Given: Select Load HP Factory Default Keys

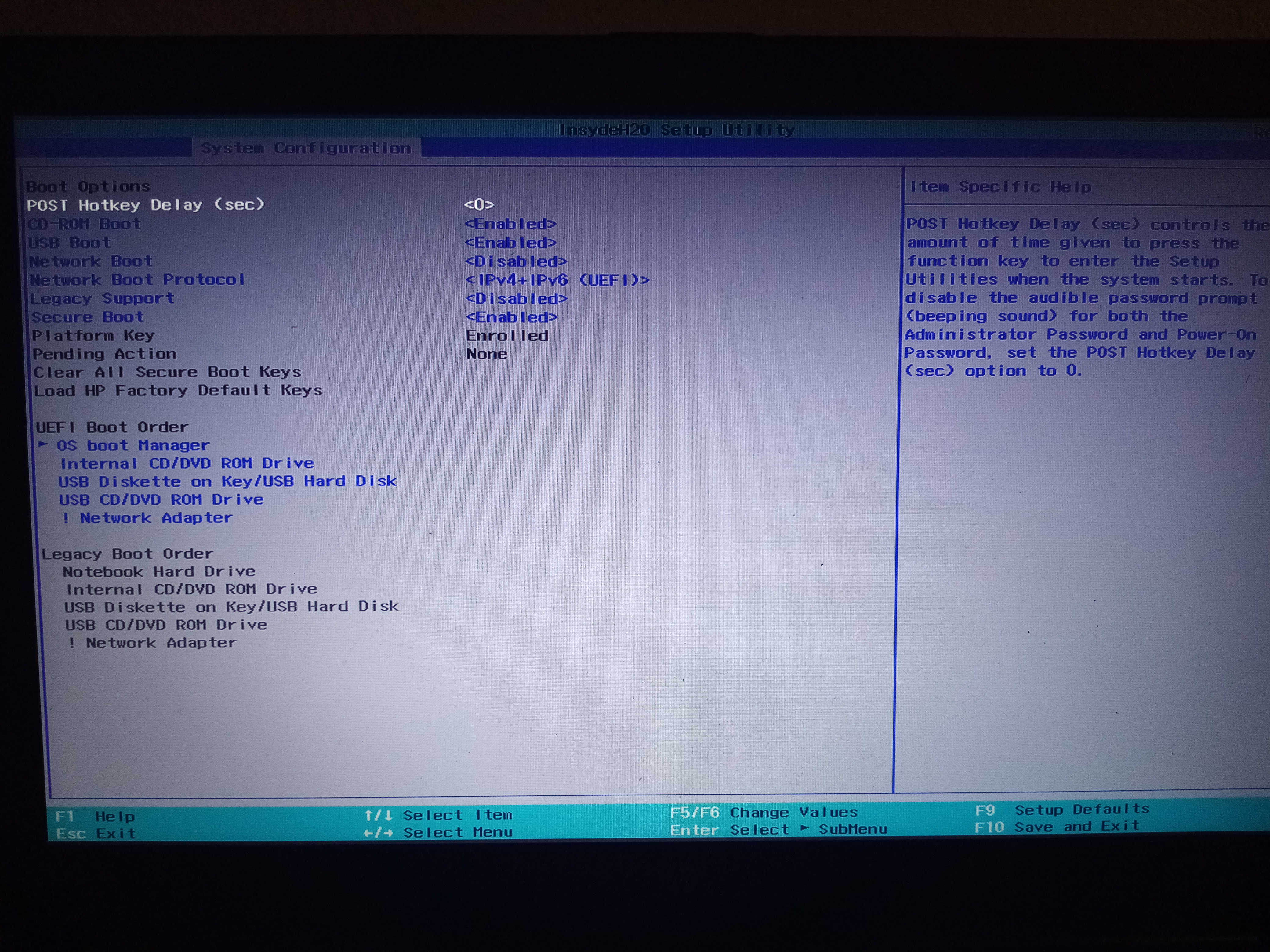Looking at the screenshot, I should (x=178, y=391).
